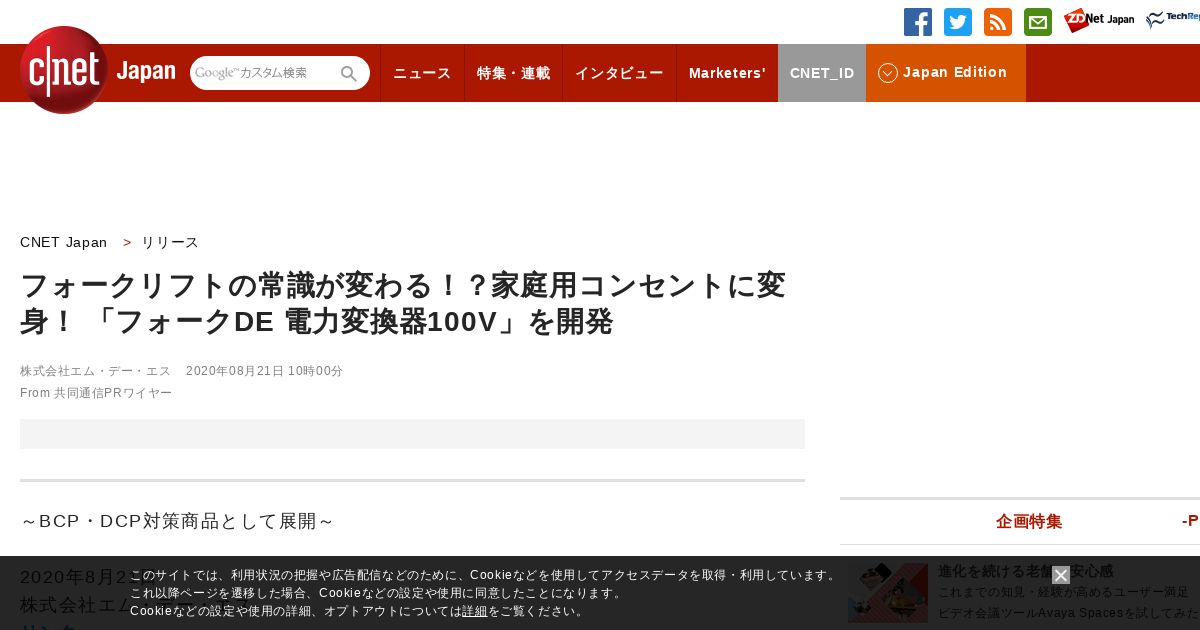The height and width of the screenshot is (630, 1200).
Task: Click the From 共同通信PRワイヤー text
Action: click(96, 393)
